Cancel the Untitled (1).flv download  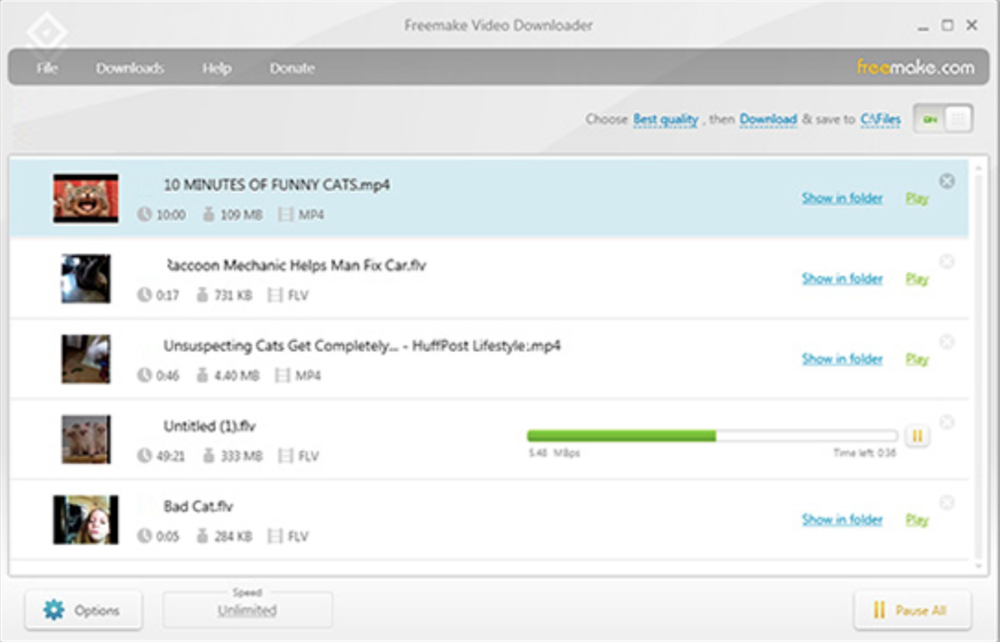946,422
